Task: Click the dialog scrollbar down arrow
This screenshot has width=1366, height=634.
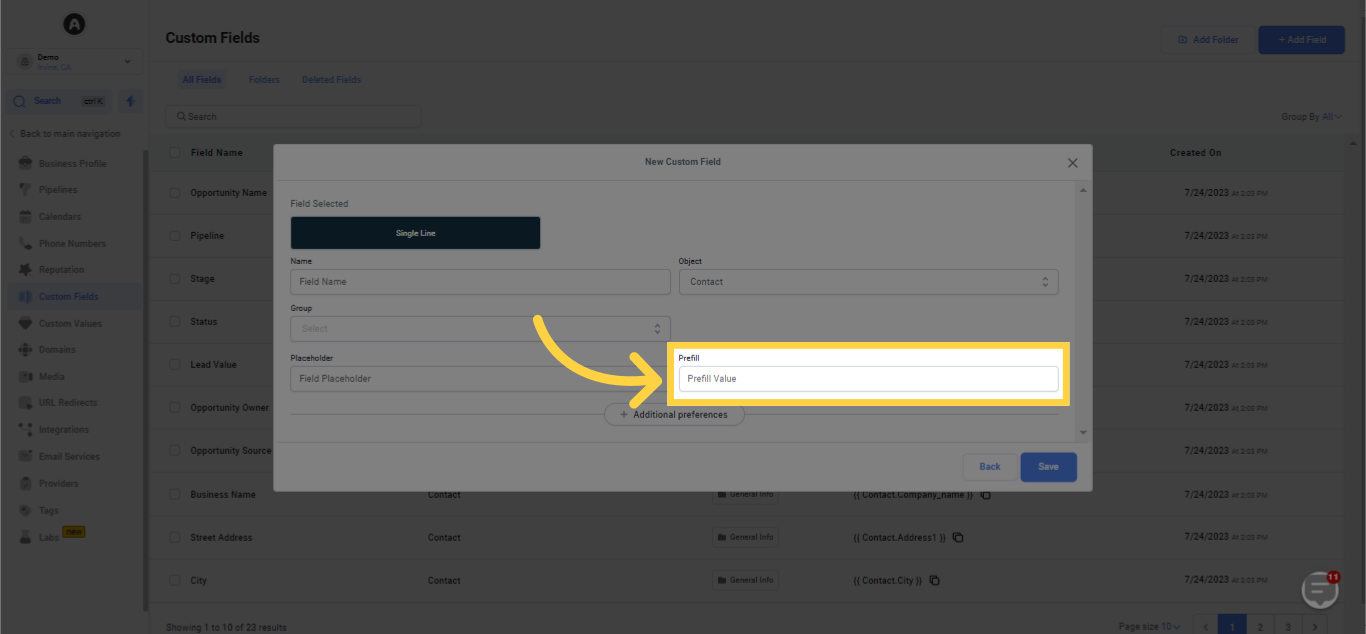Action: click(1084, 432)
